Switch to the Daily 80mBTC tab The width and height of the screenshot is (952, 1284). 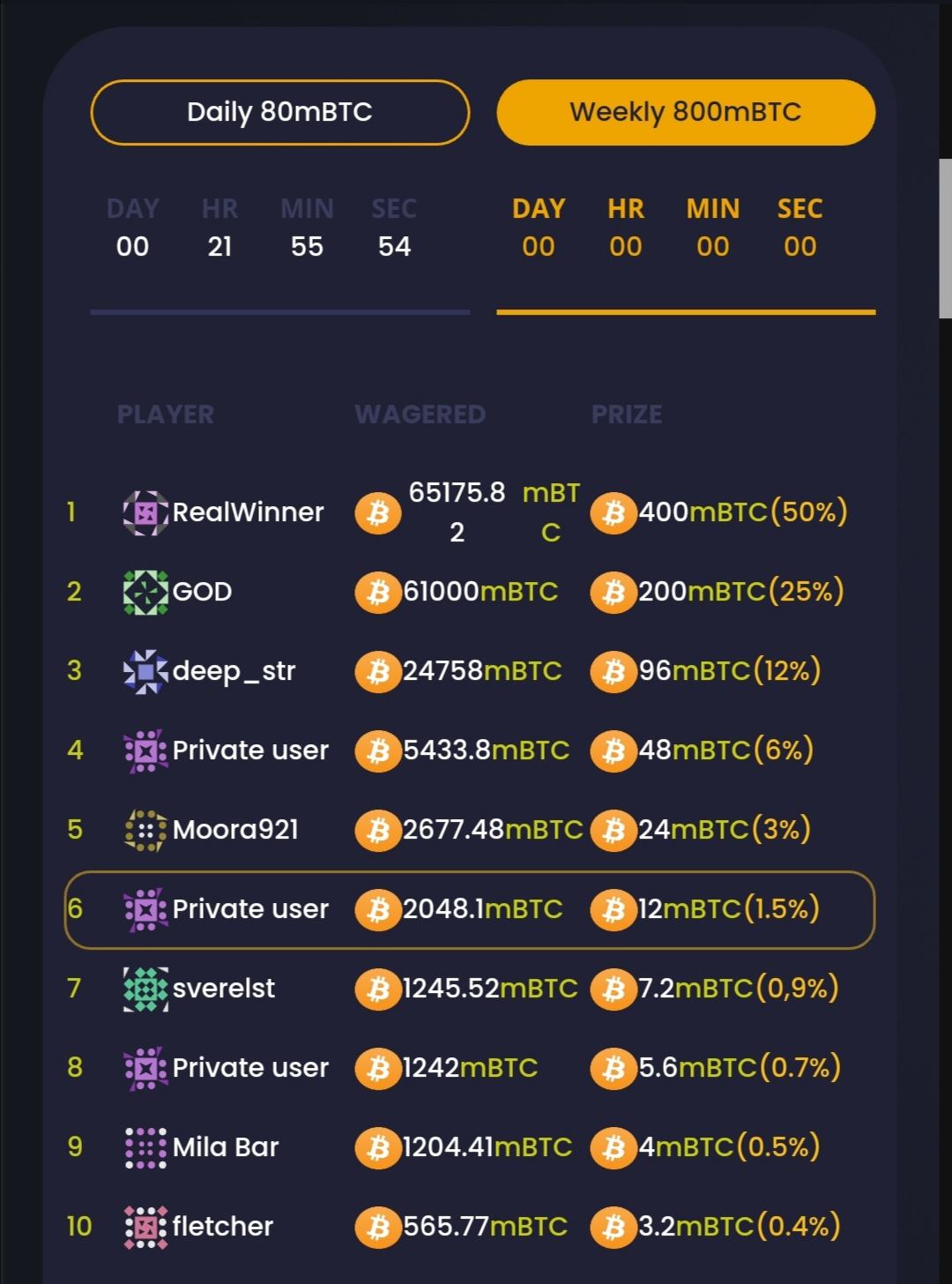pos(279,112)
